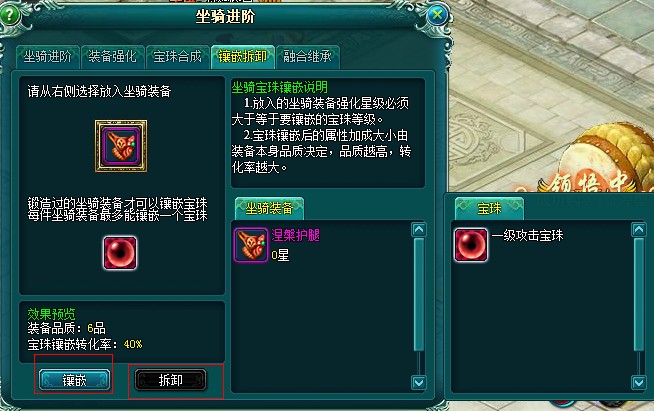This screenshot has width=654, height=411.
Task: Click equipment list scroll down arrow
Action: pyautogui.click(x=419, y=382)
